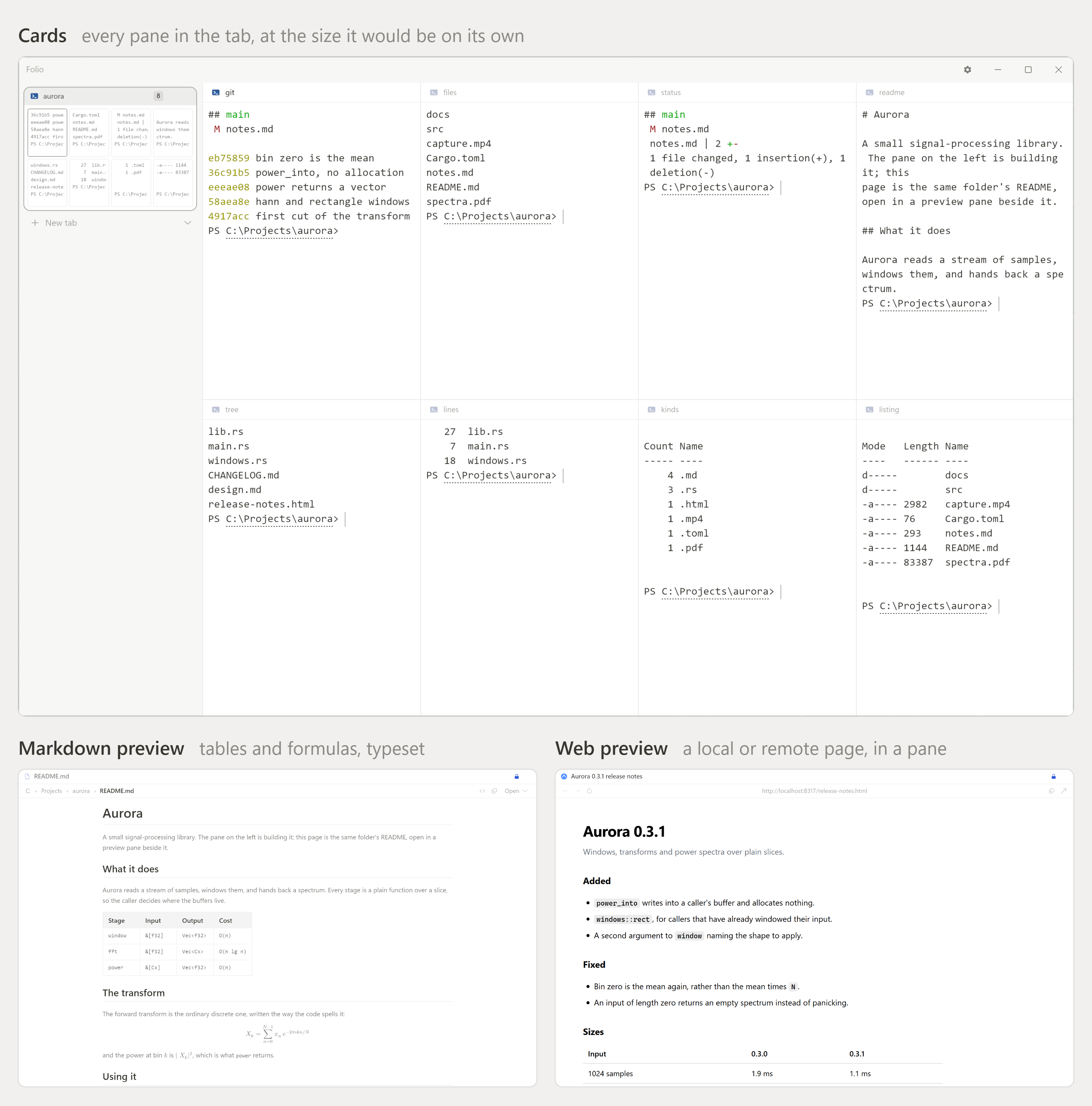Click the copy icon in README.md toolbar

point(494,791)
